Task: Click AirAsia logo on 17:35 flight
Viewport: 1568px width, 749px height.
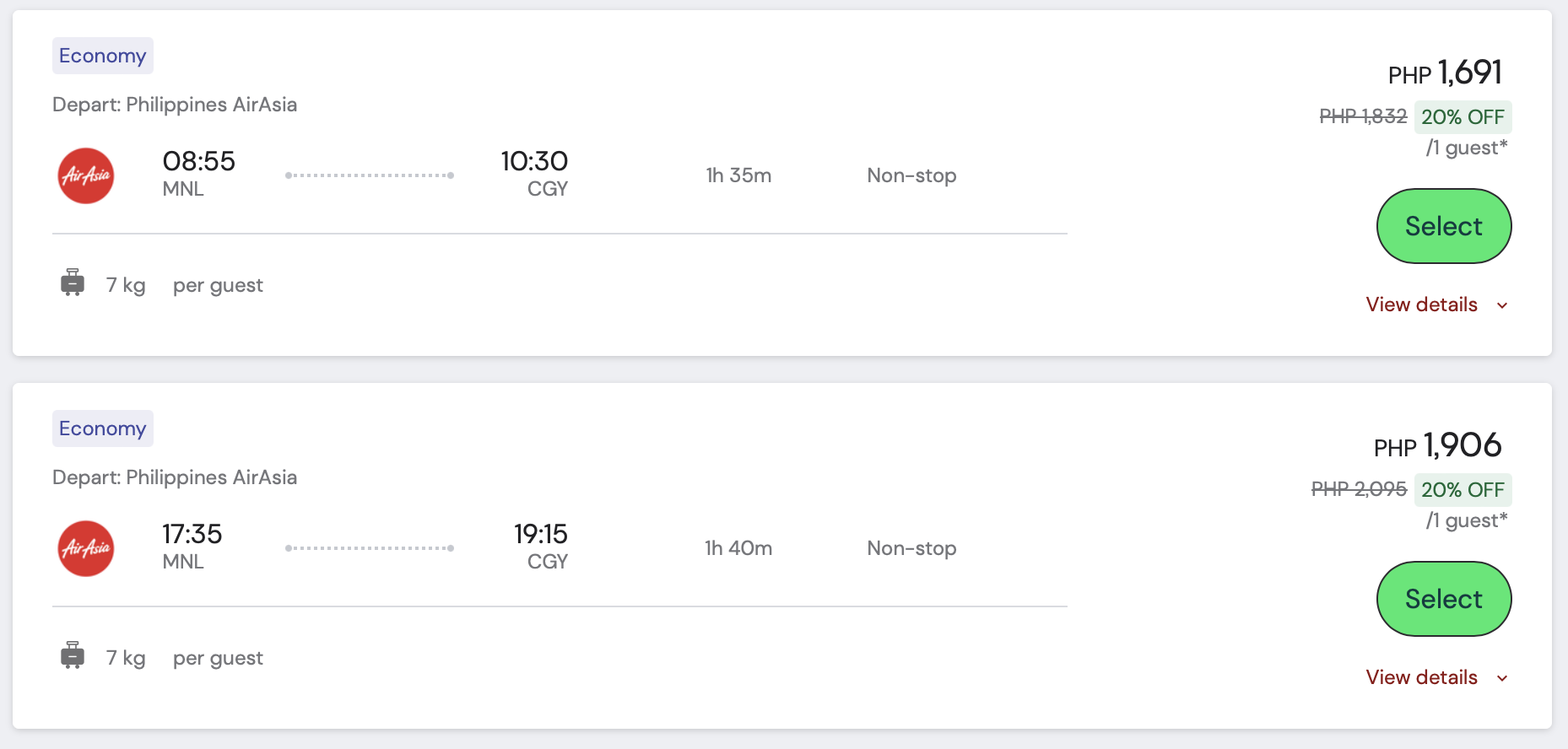Action: (86, 548)
